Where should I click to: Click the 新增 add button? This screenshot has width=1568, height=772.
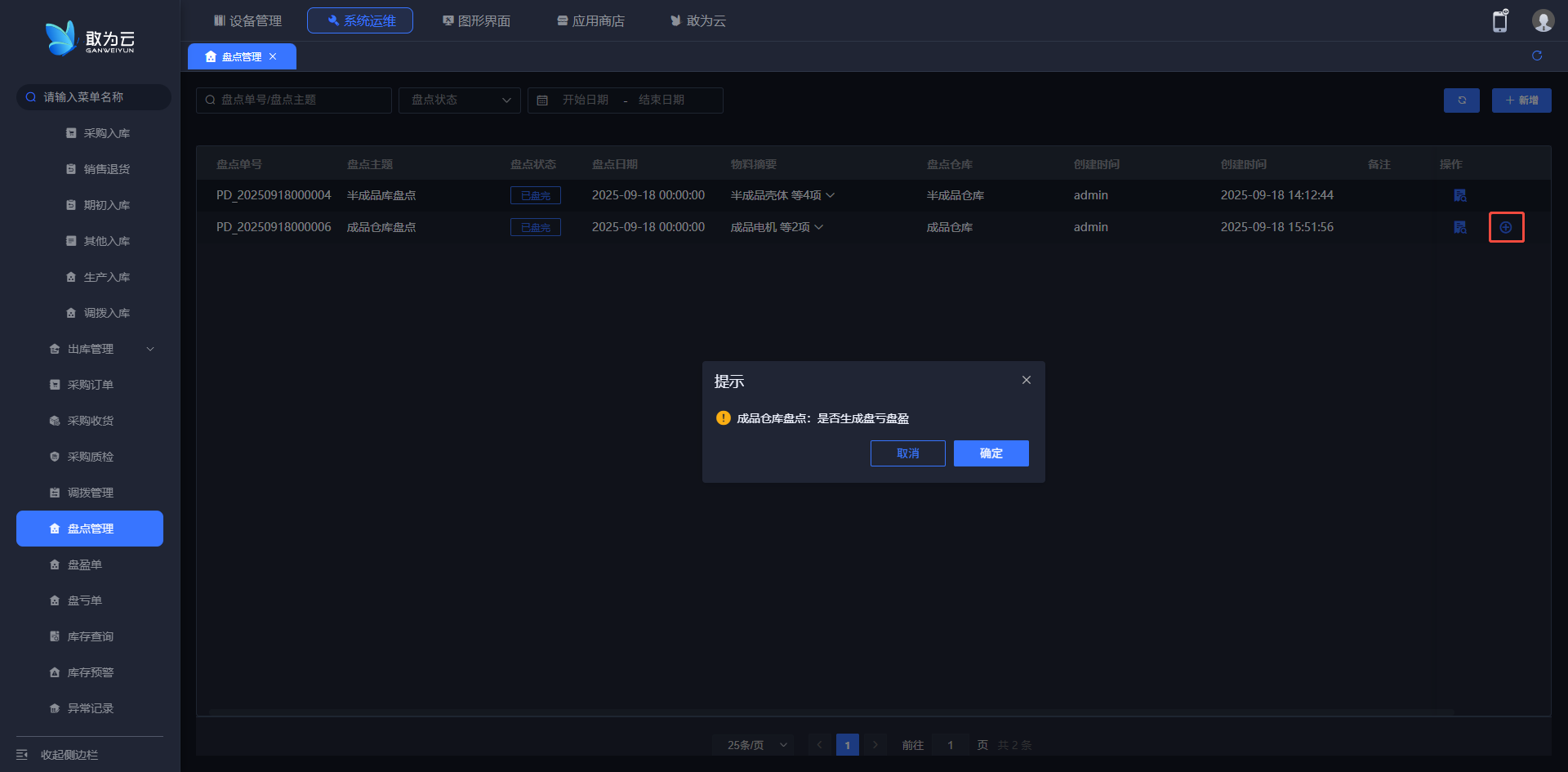(x=1521, y=100)
